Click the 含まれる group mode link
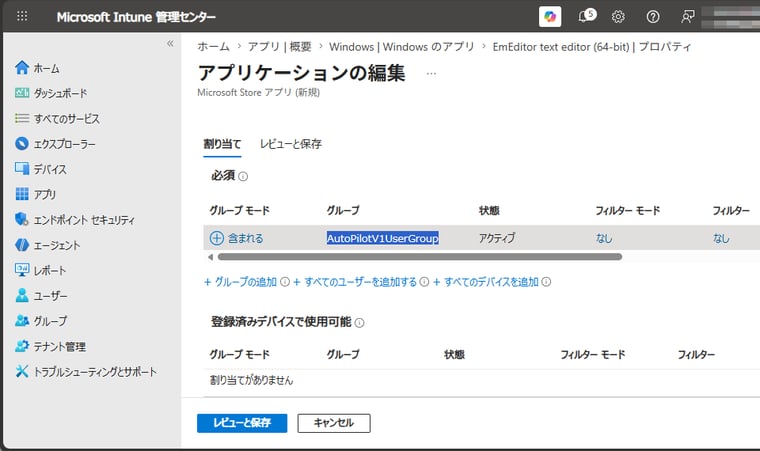The height and width of the screenshot is (451, 760). click(x=245, y=238)
